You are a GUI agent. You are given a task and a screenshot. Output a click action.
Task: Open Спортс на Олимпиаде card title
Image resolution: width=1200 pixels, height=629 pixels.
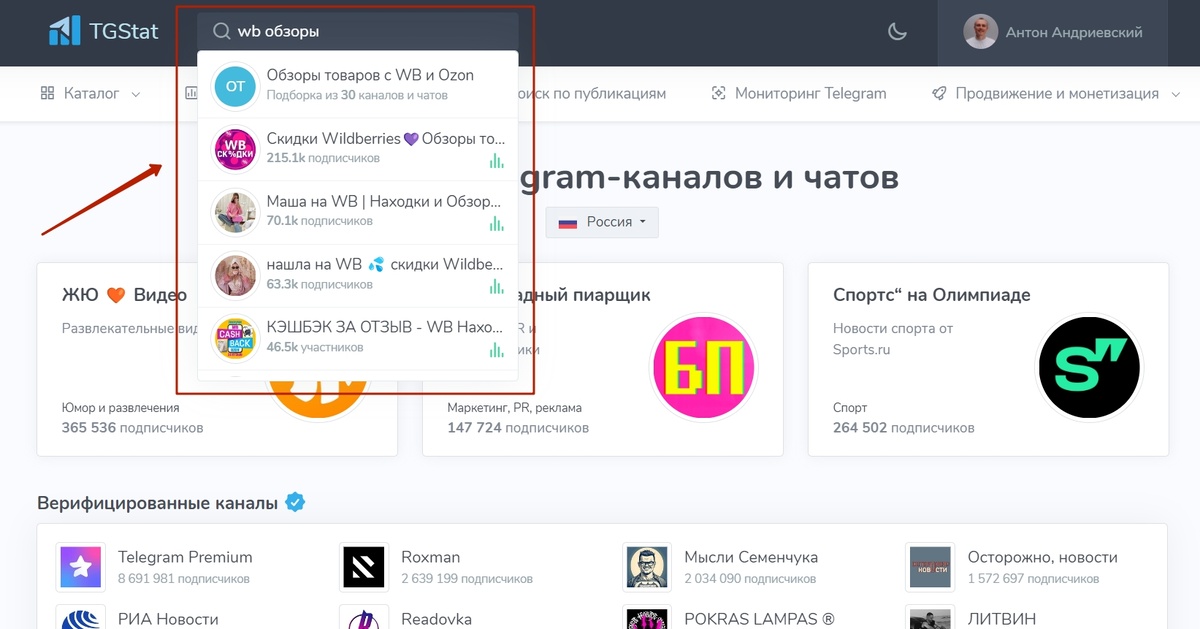tap(932, 294)
